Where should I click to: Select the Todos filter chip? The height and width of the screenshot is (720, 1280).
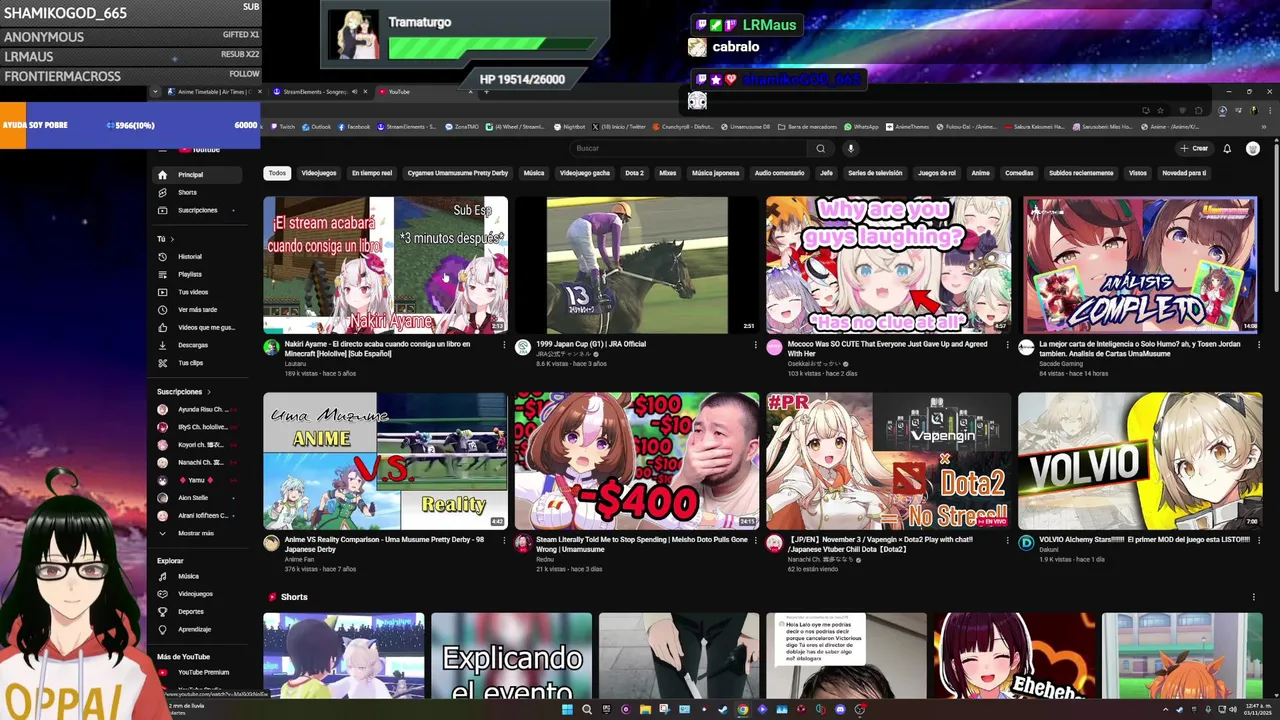coord(277,173)
